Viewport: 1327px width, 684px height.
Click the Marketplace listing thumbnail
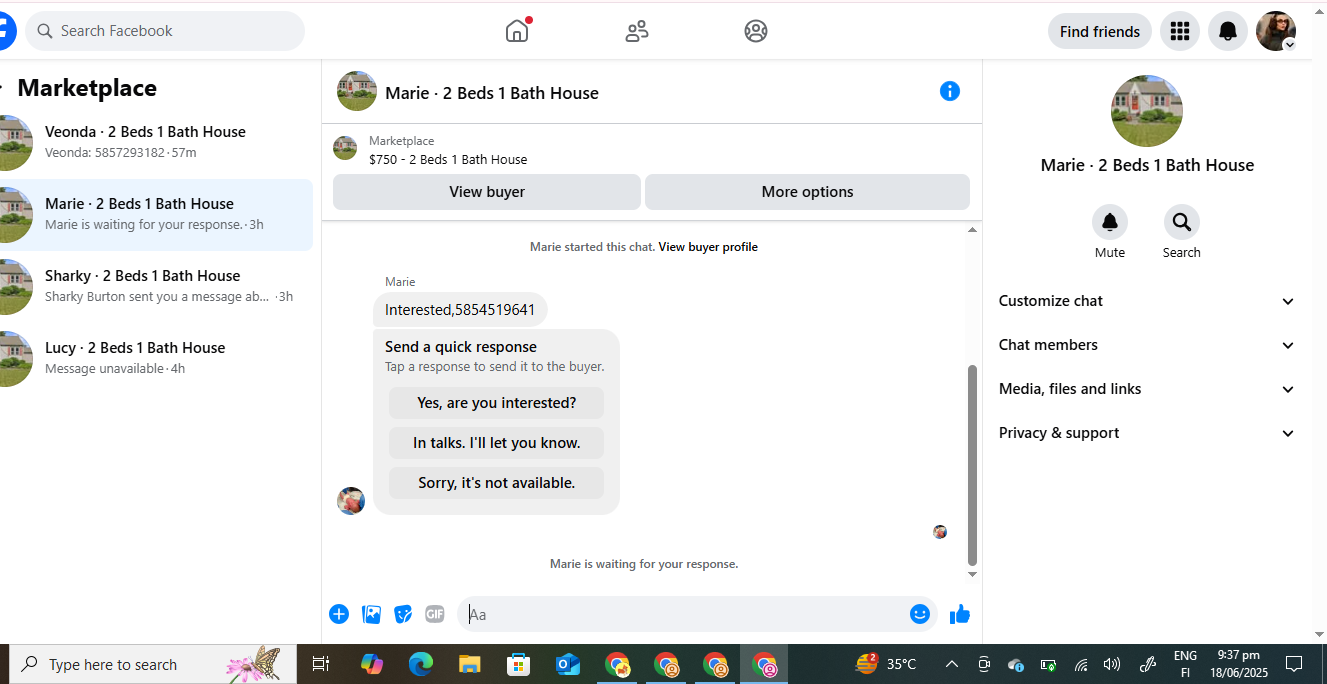(x=345, y=148)
